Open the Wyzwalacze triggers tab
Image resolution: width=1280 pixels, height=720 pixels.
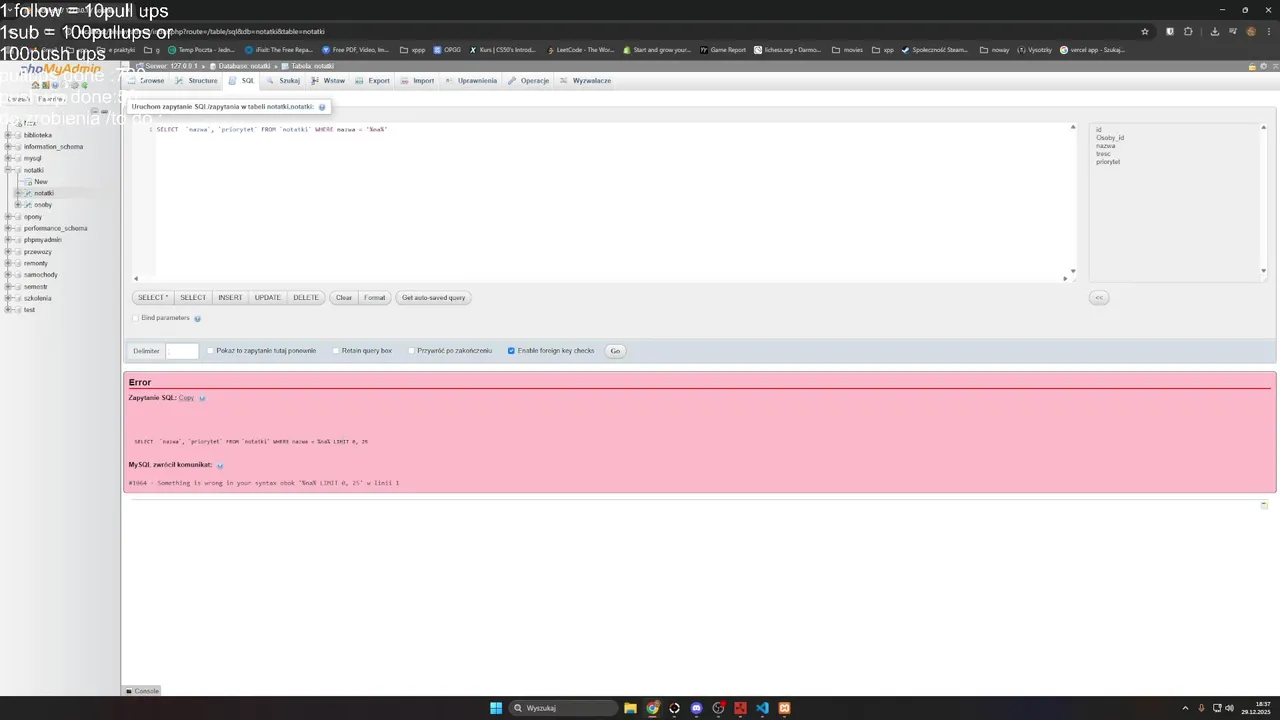[x=586, y=80]
